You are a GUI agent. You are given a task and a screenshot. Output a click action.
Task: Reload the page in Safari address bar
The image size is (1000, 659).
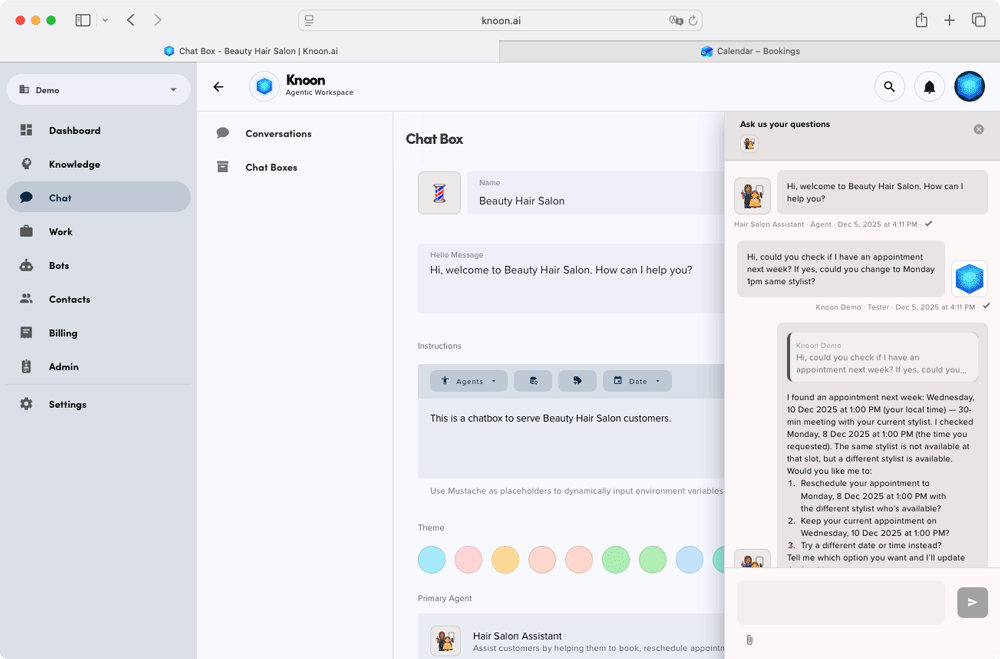coord(693,20)
